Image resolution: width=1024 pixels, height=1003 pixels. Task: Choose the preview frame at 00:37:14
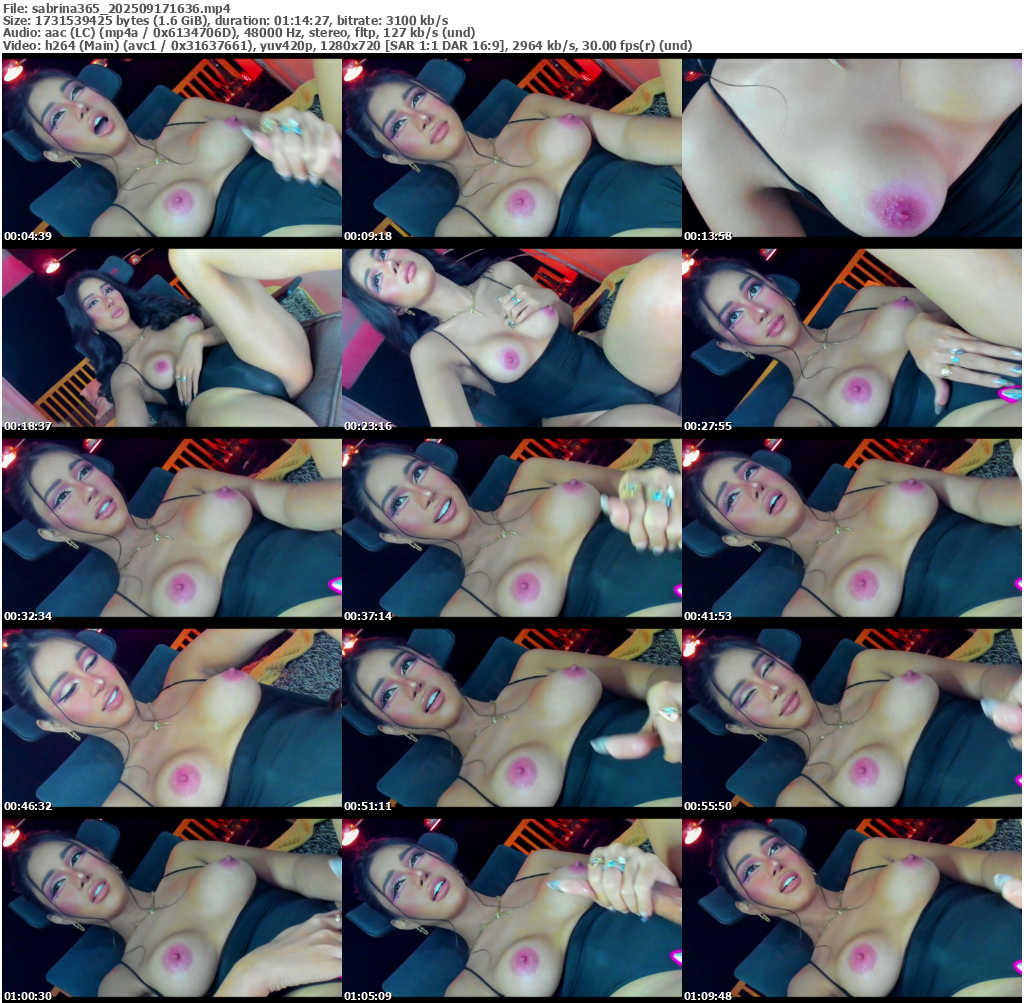(x=512, y=528)
